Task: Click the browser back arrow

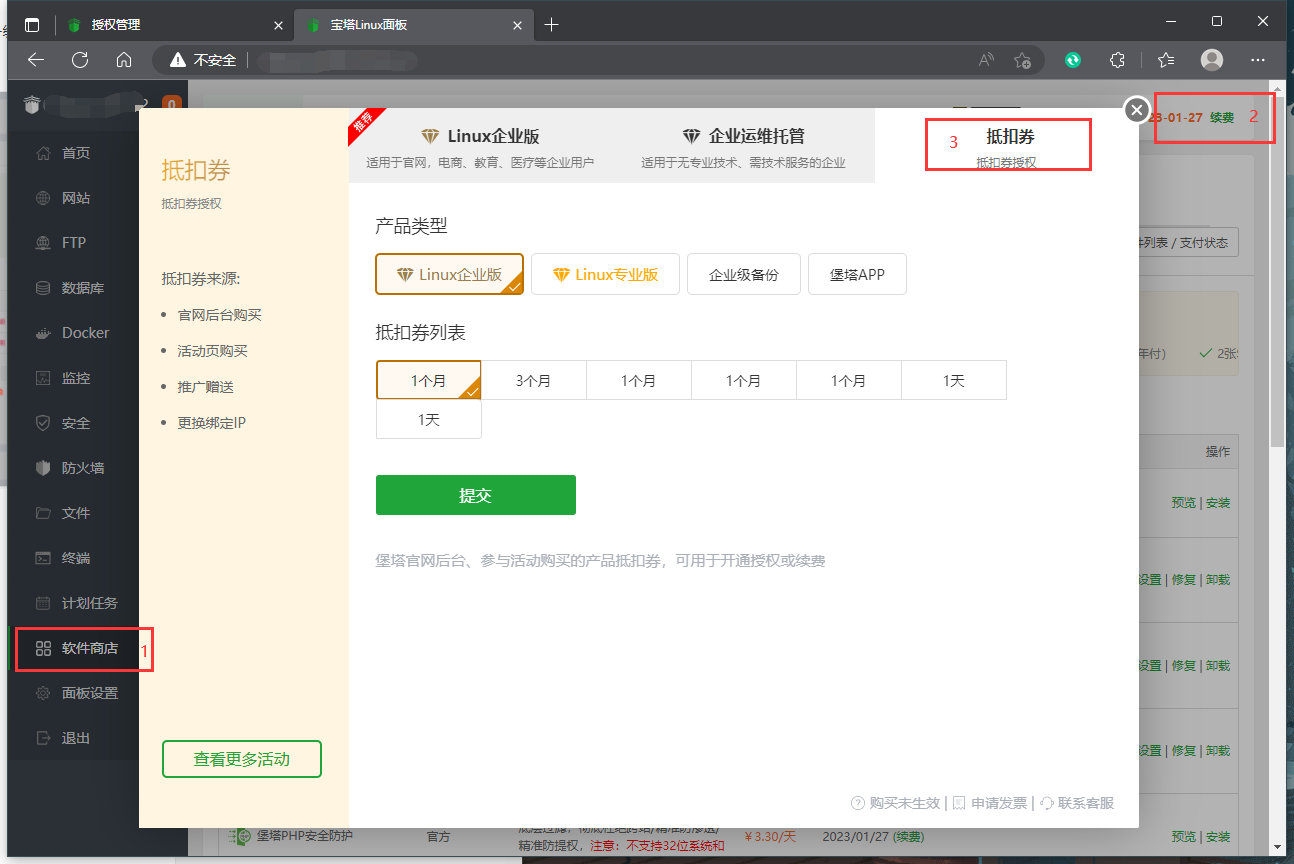Action: pos(36,60)
